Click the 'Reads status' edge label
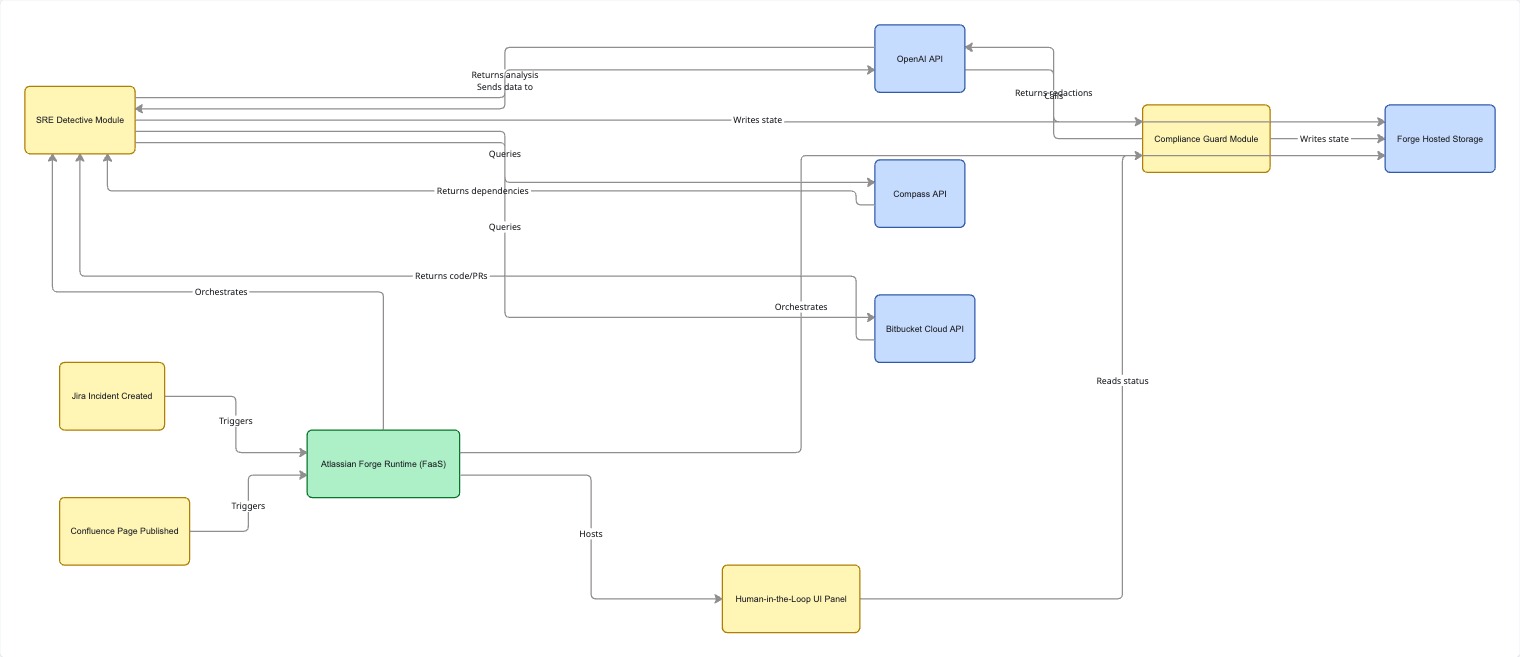1520x657 pixels. point(1122,380)
